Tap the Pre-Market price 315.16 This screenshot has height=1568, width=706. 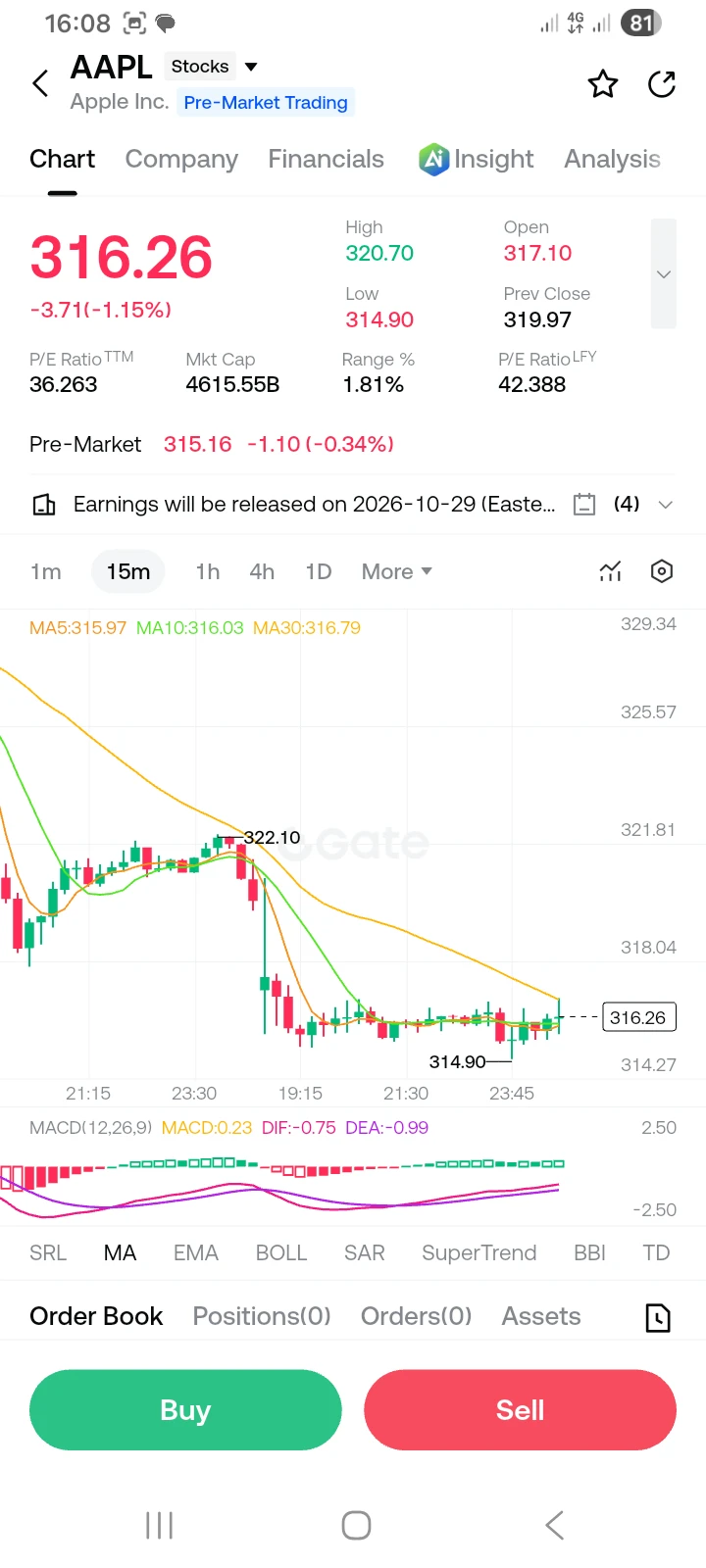pyautogui.click(x=198, y=444)
